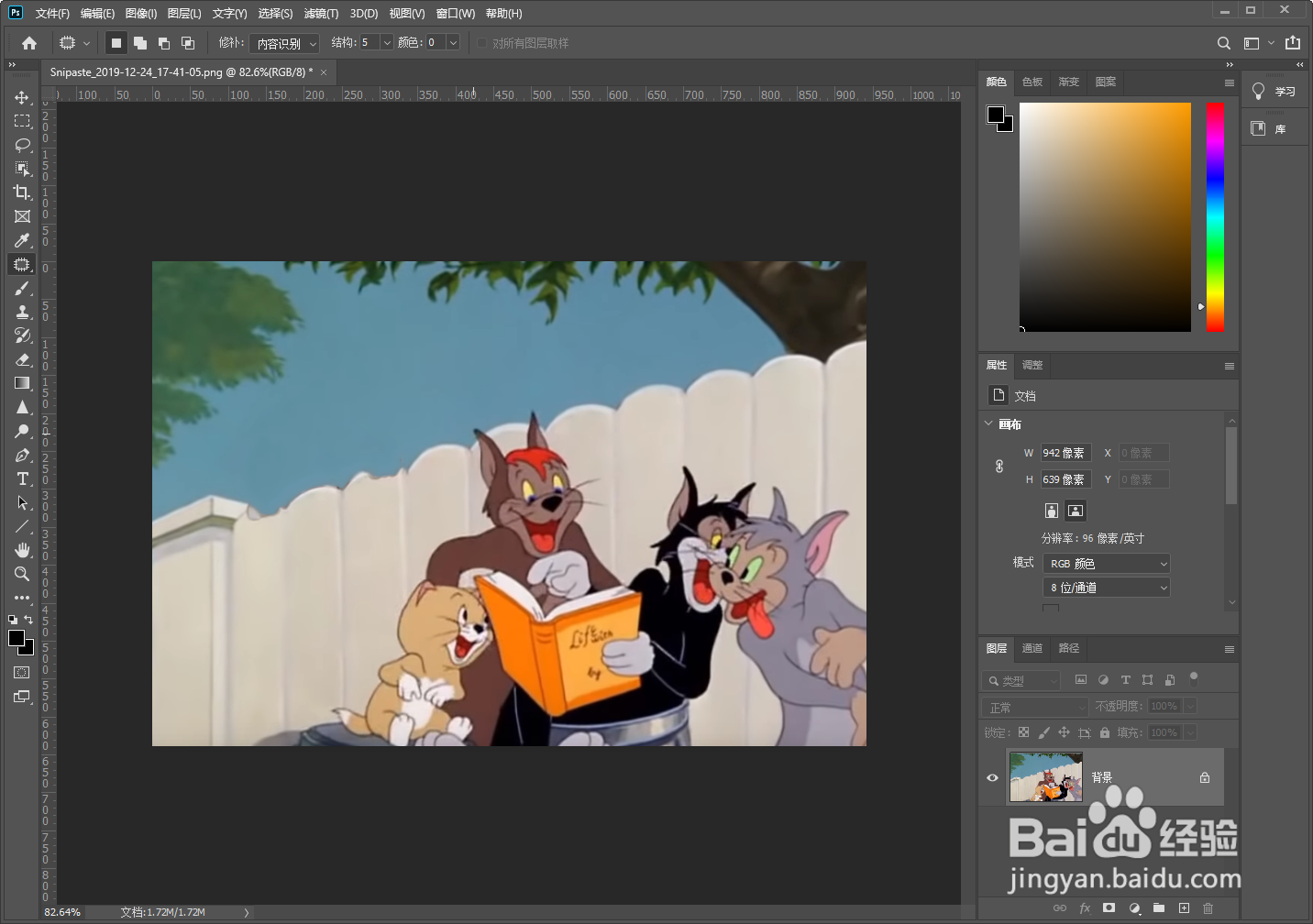Select the Path Selection tool
Image resolution: width=1313 pixels, height=924 pixels.
tap(22, 502)
